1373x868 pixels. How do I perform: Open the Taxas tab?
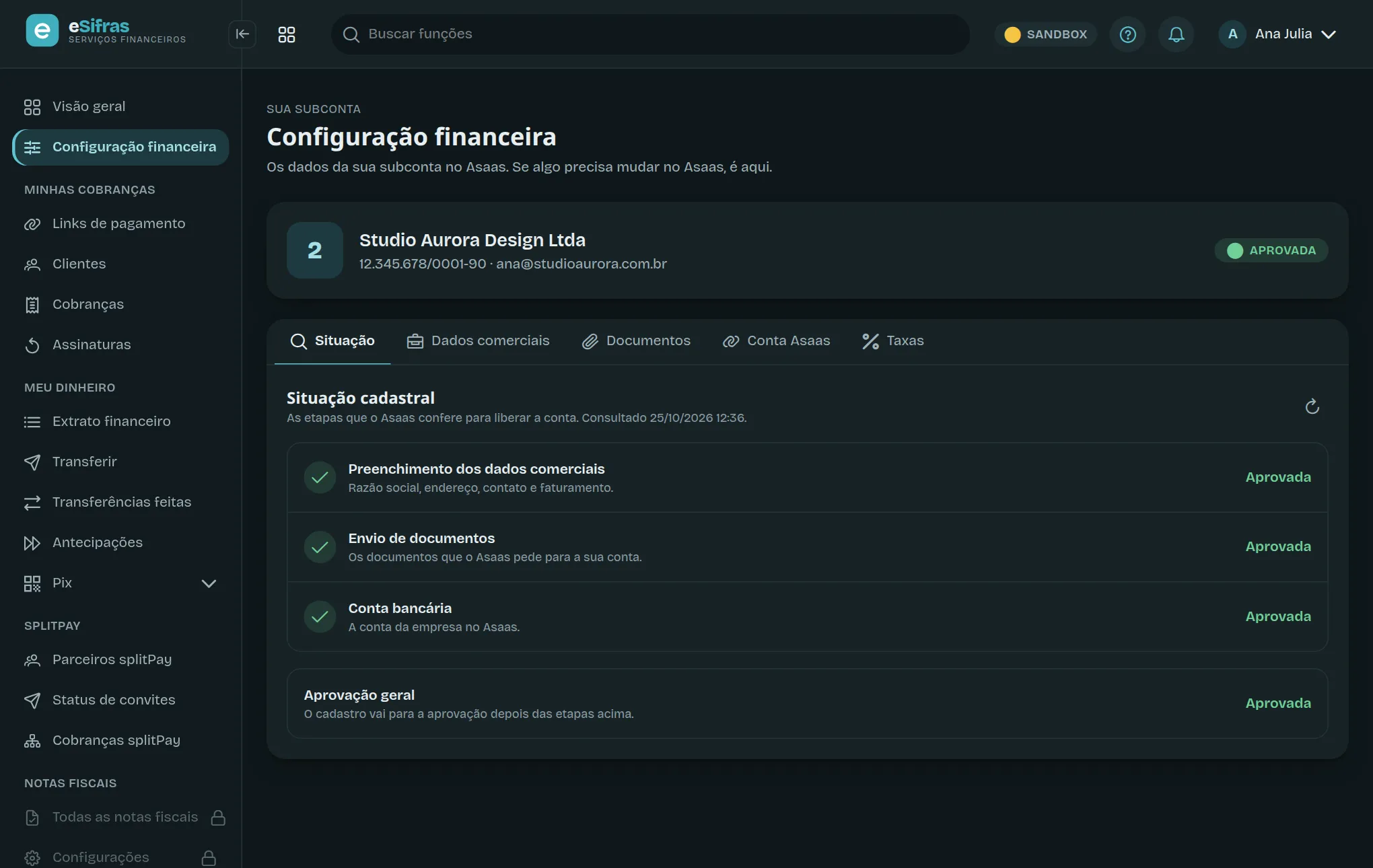coord(893,341)
